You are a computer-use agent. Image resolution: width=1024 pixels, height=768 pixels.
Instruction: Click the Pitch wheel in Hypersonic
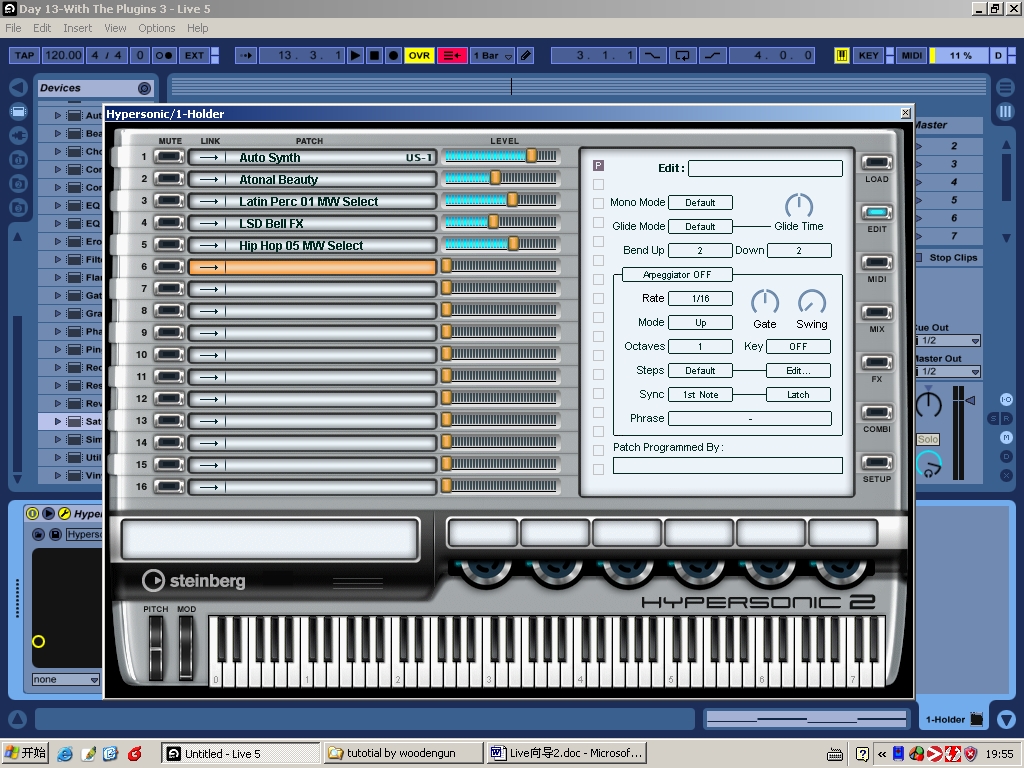(x=155, y=648)
